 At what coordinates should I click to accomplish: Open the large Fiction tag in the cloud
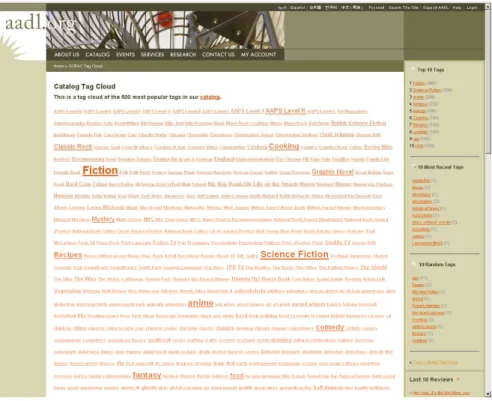coord(100,171)
